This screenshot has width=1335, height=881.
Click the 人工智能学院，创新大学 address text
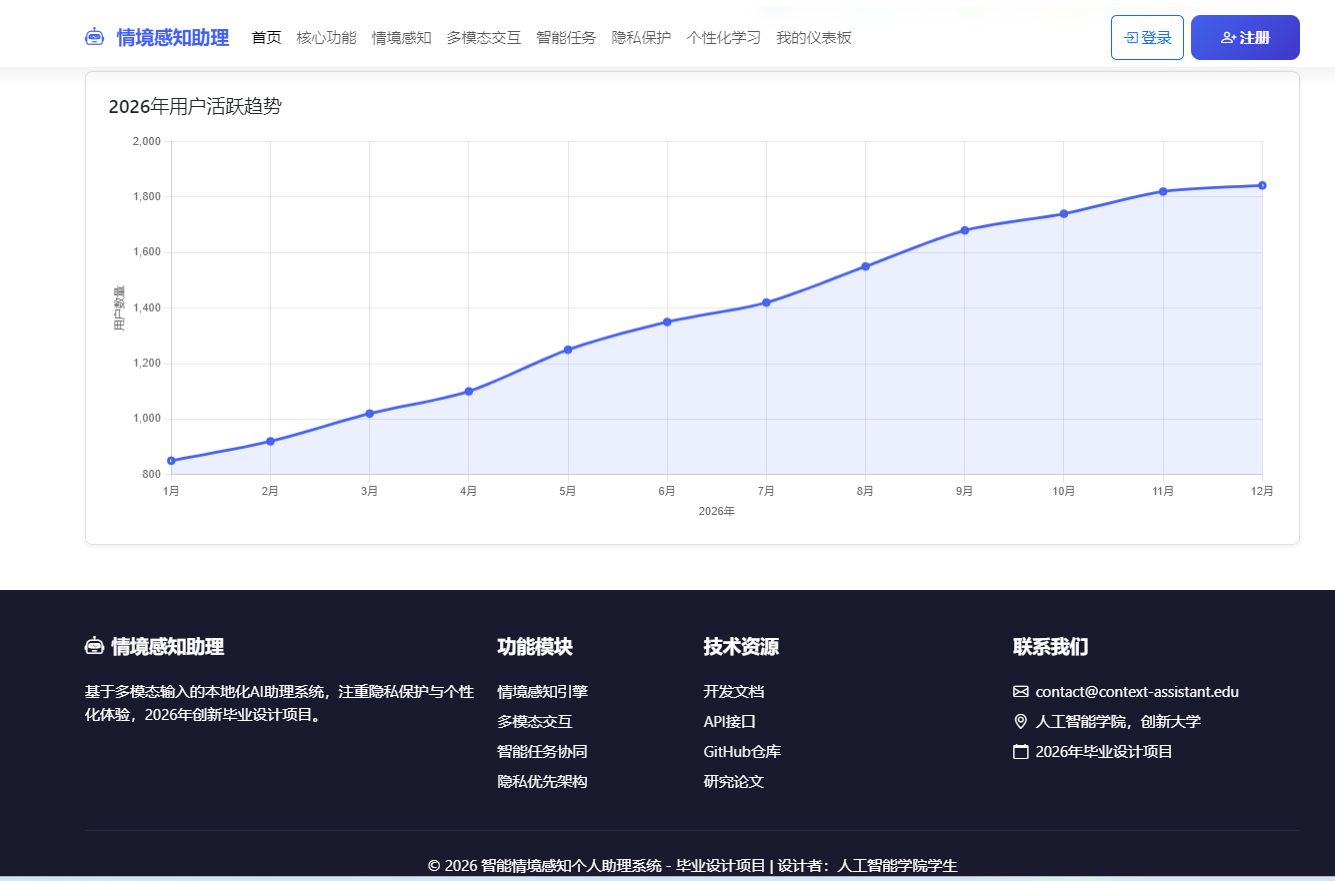[1118, 721]
